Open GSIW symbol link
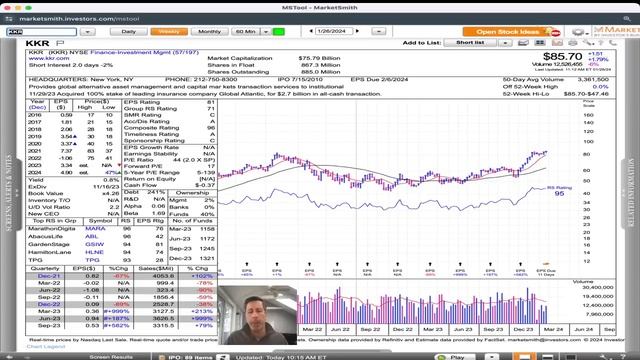640x360 pixels. click(x=95, y=244)
